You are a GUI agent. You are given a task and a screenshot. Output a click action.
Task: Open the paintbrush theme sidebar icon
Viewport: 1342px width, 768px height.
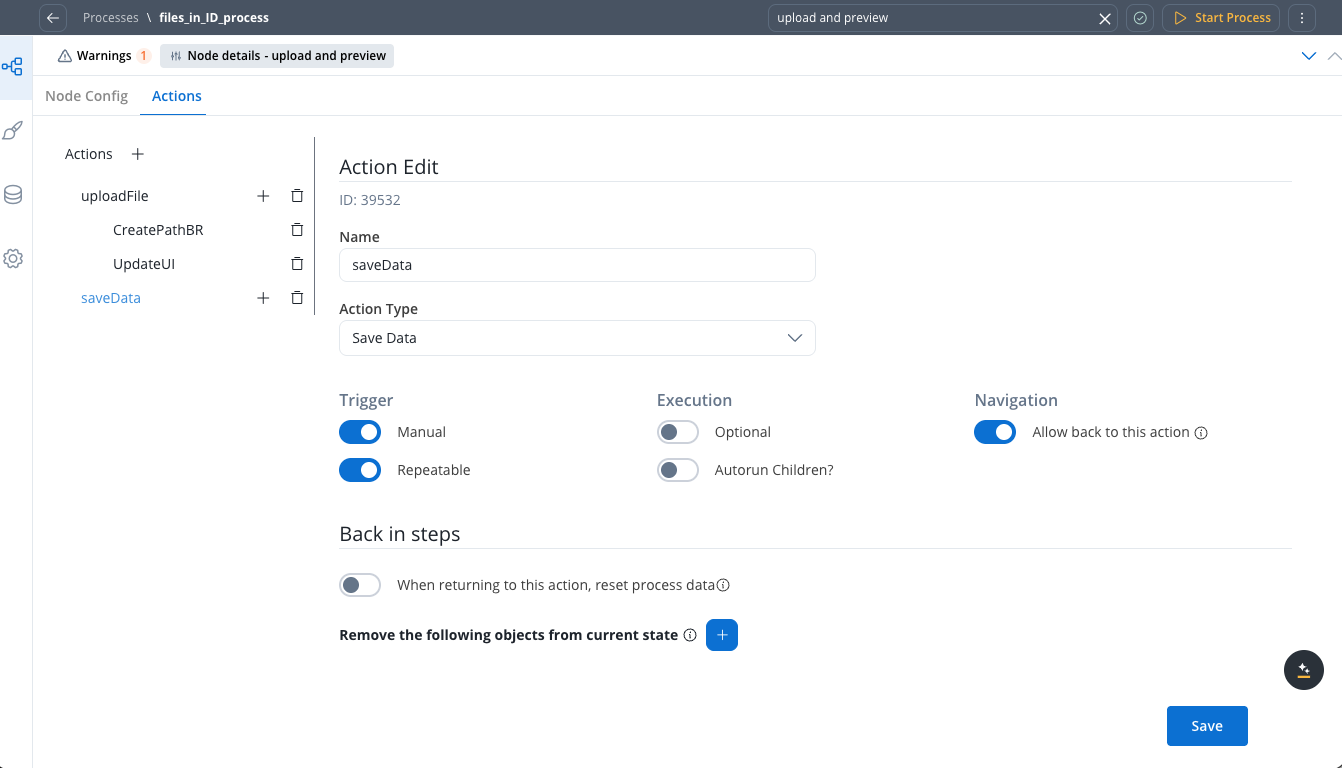(x=13, y=131)
